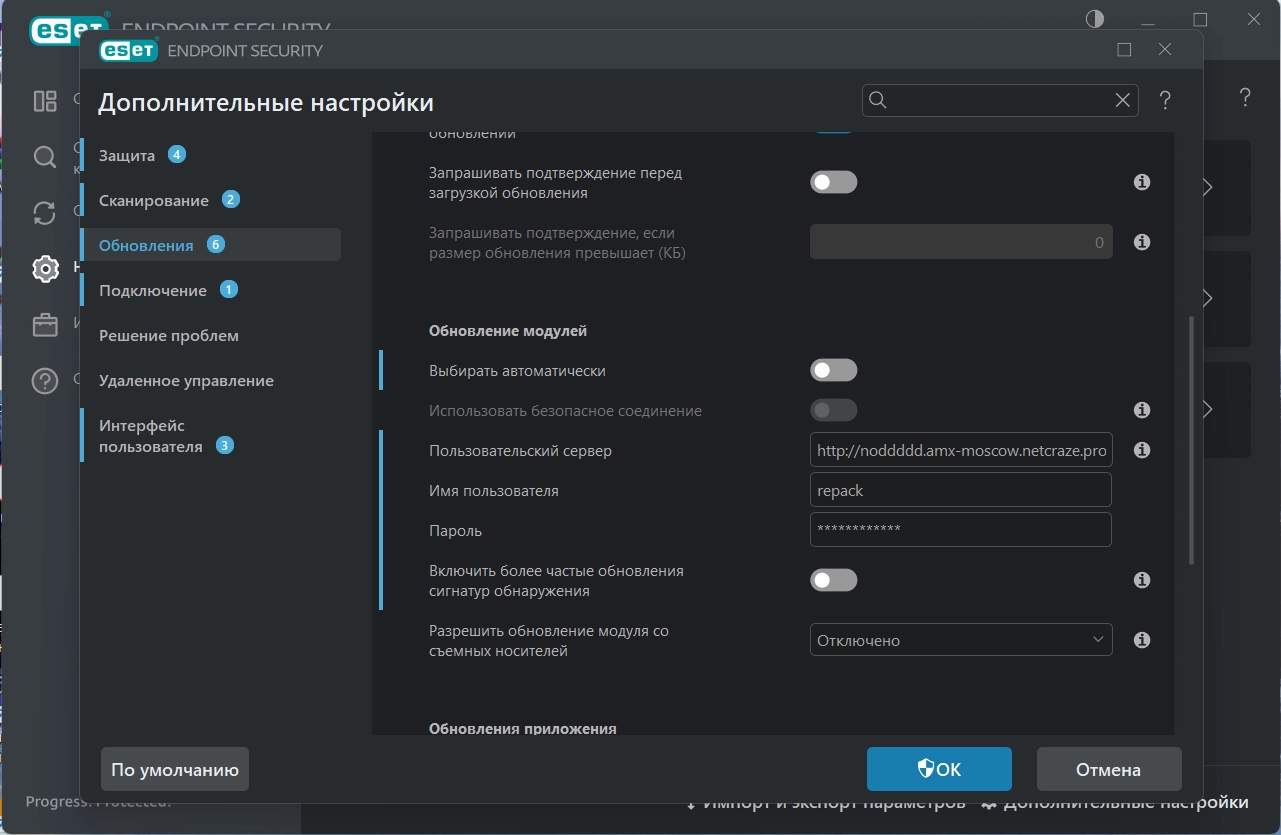Click info icon beside custom server field
This screenshot has width=1281, height=835.
click(1142, 451)
